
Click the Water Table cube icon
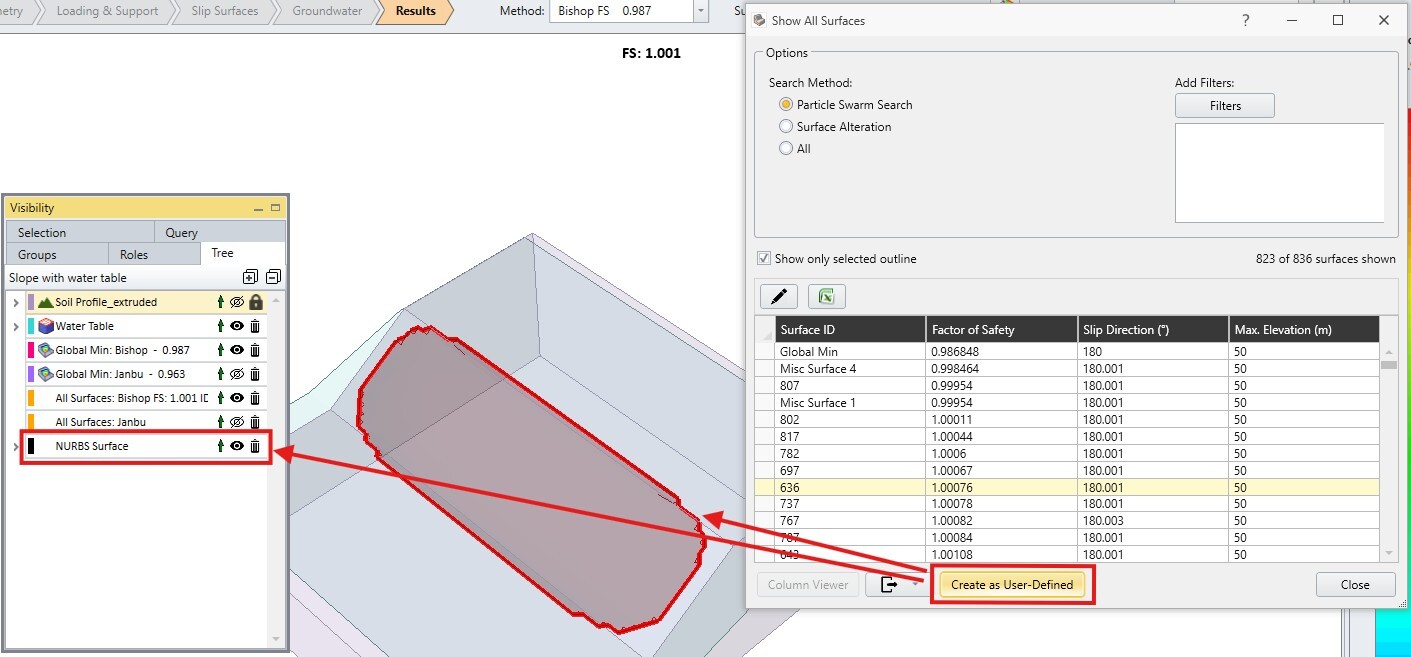pyautogui.click(x=46, y=326)
